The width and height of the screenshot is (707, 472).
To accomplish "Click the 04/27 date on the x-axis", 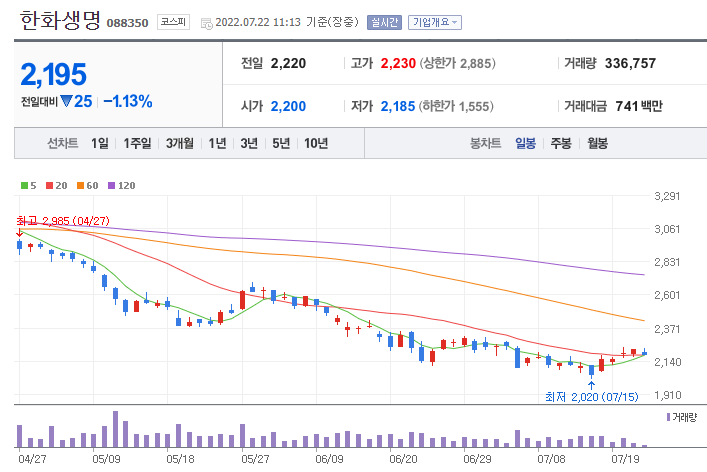I will [32, 459].
